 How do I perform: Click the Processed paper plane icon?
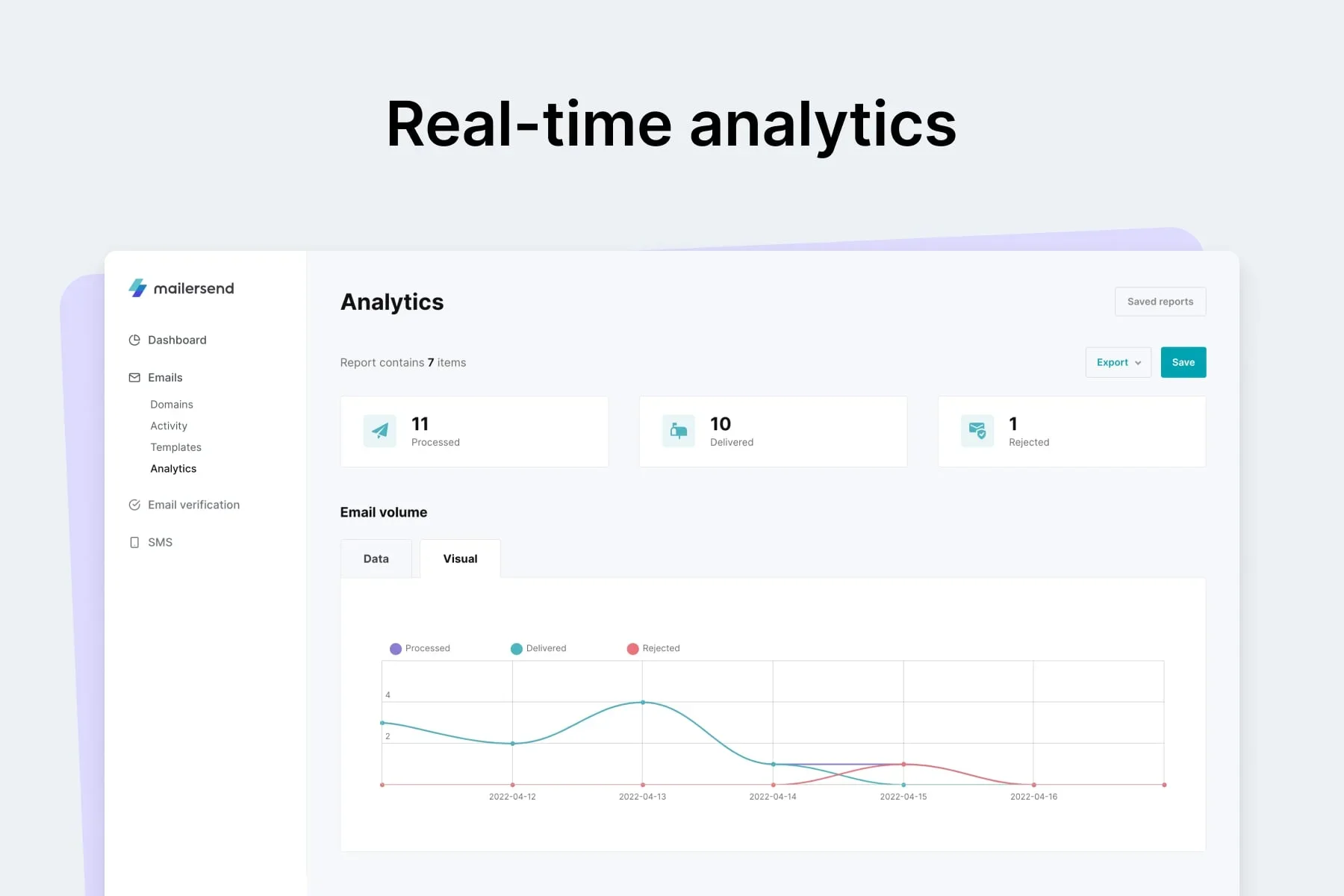click(380, 431)
